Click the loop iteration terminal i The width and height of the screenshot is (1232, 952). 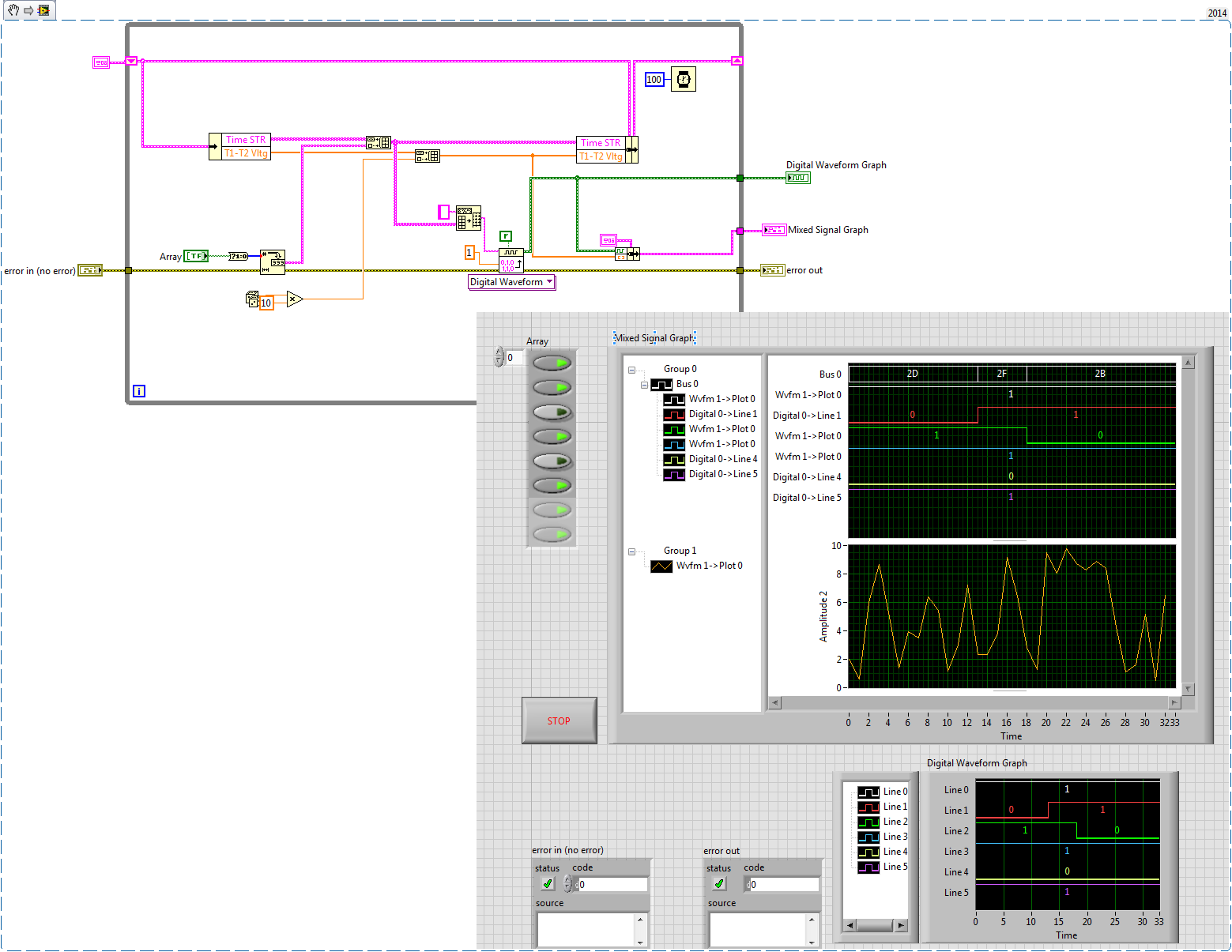138,390
